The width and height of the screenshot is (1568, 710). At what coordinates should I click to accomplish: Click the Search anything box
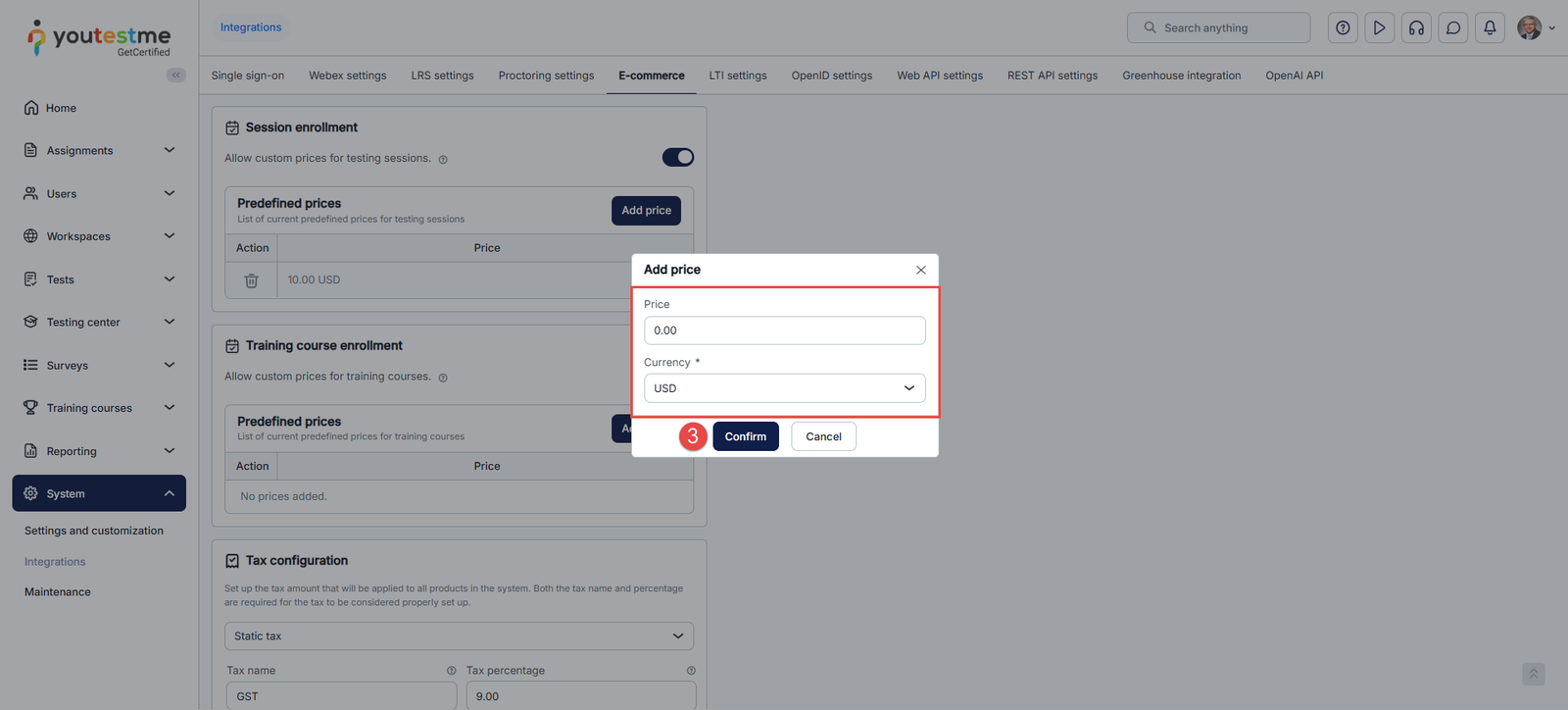tap(1218, 28)
